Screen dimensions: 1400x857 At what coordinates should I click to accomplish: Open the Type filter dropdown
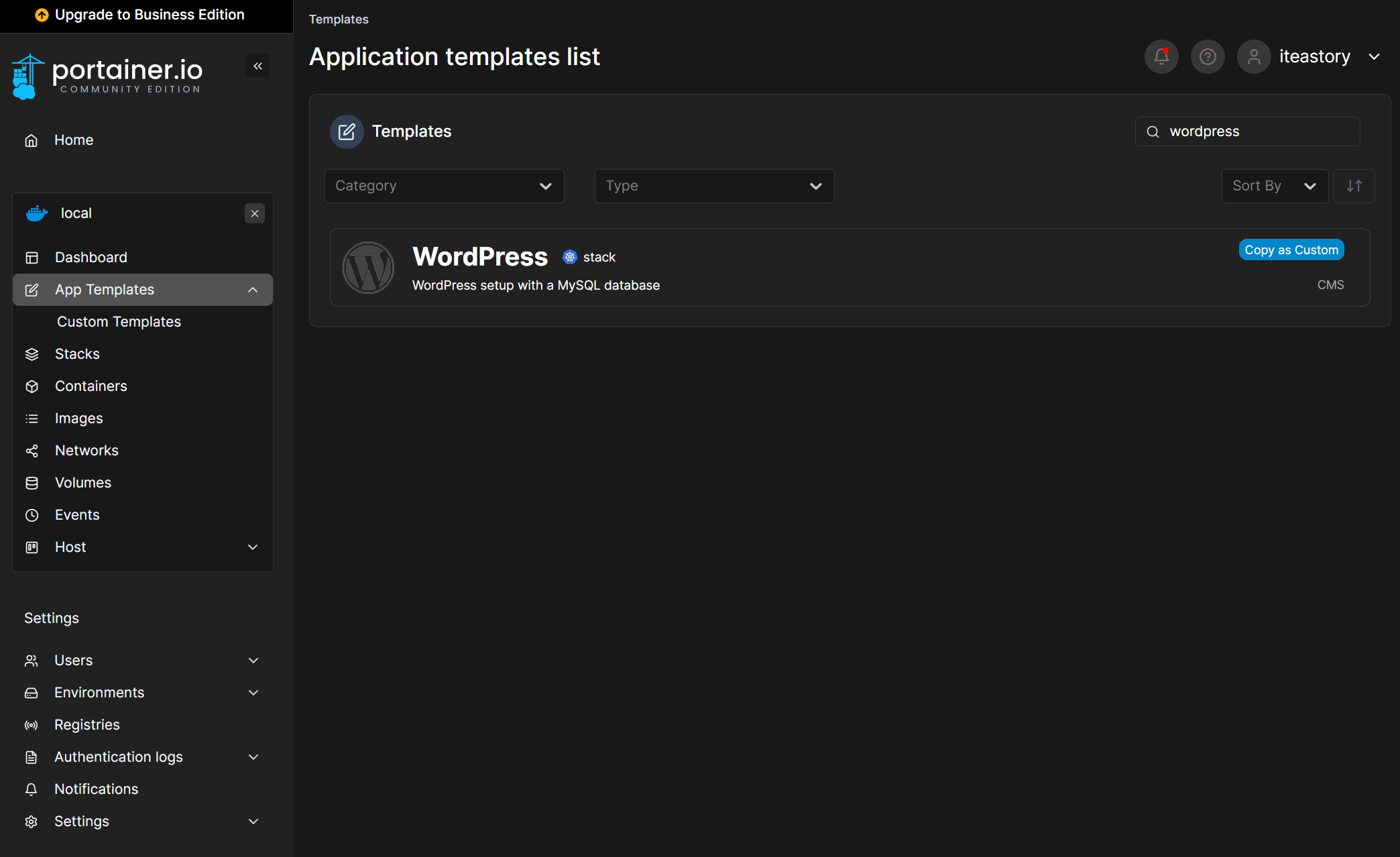pos(714,186)
